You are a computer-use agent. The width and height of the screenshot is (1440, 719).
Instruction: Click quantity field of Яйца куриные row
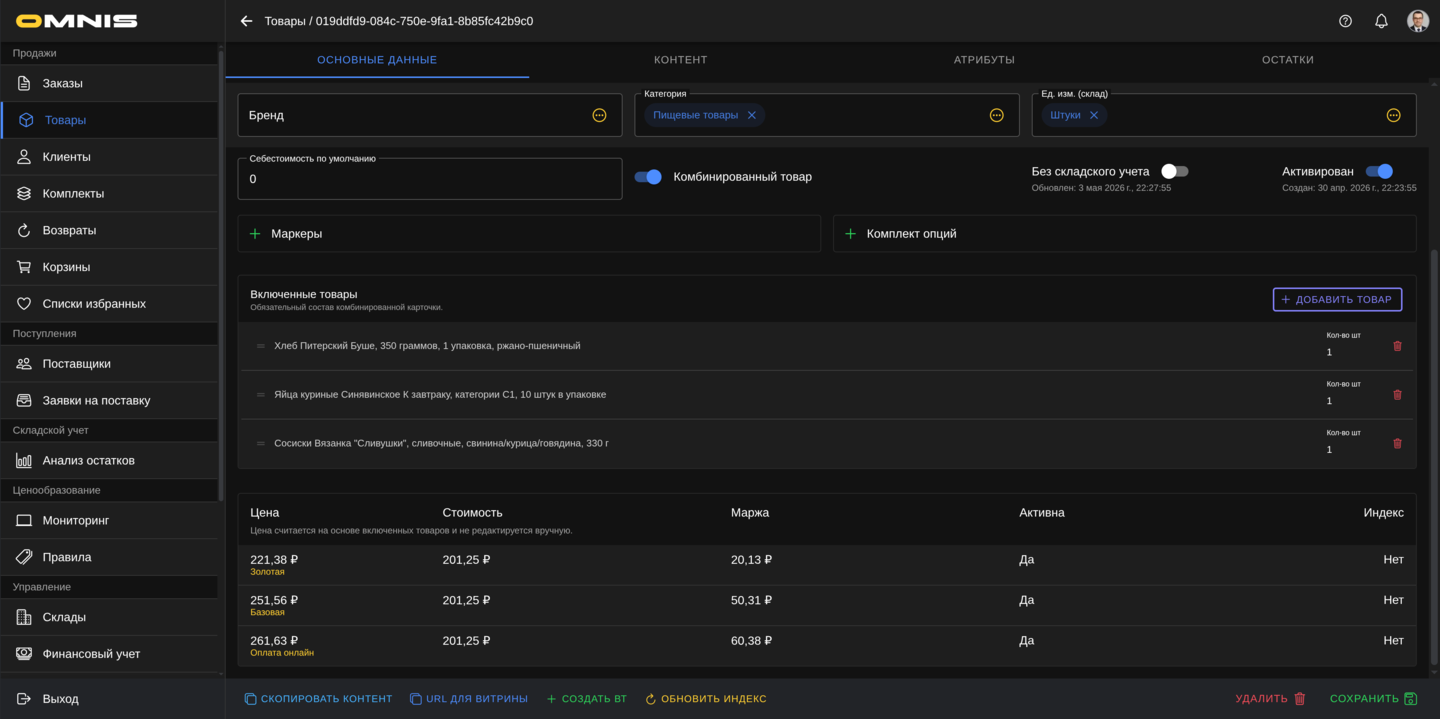click(1350, 401)
